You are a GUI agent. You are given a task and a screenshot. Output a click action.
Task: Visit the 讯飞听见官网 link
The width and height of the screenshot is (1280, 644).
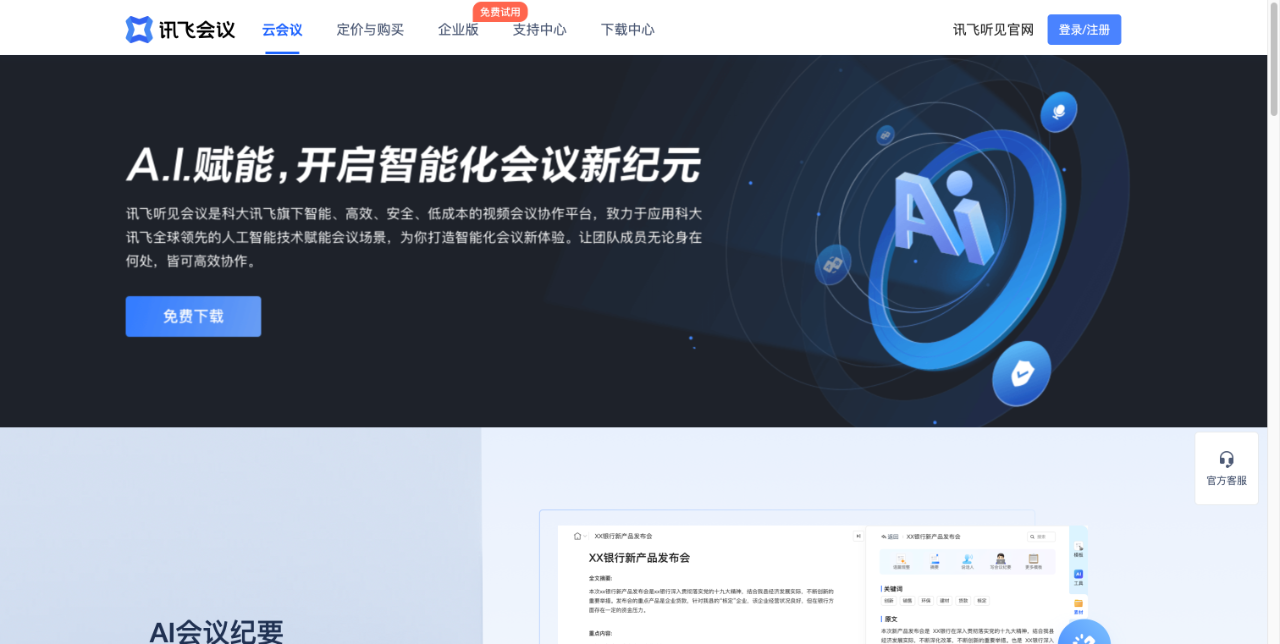(x=993, y=30)
